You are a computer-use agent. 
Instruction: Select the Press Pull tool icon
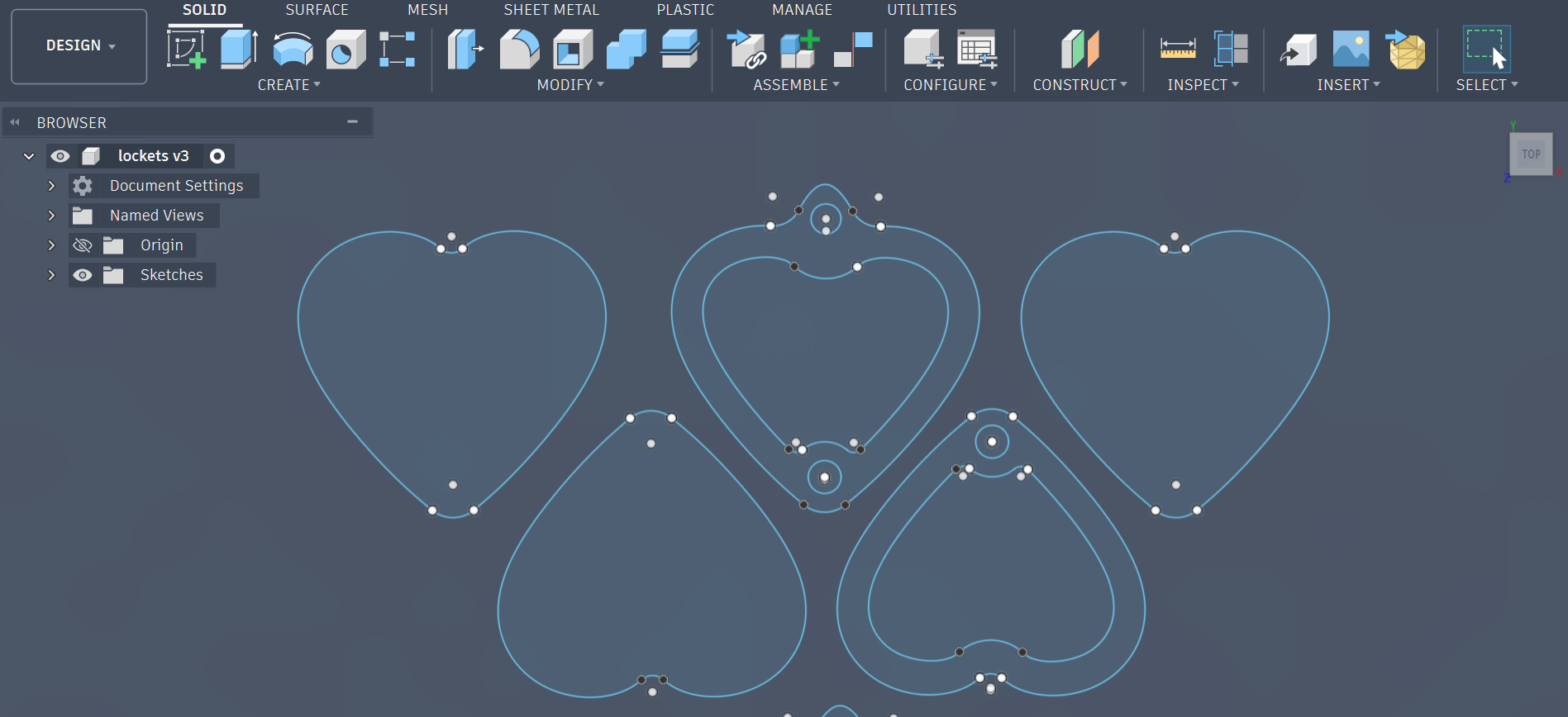coord(465,50)
